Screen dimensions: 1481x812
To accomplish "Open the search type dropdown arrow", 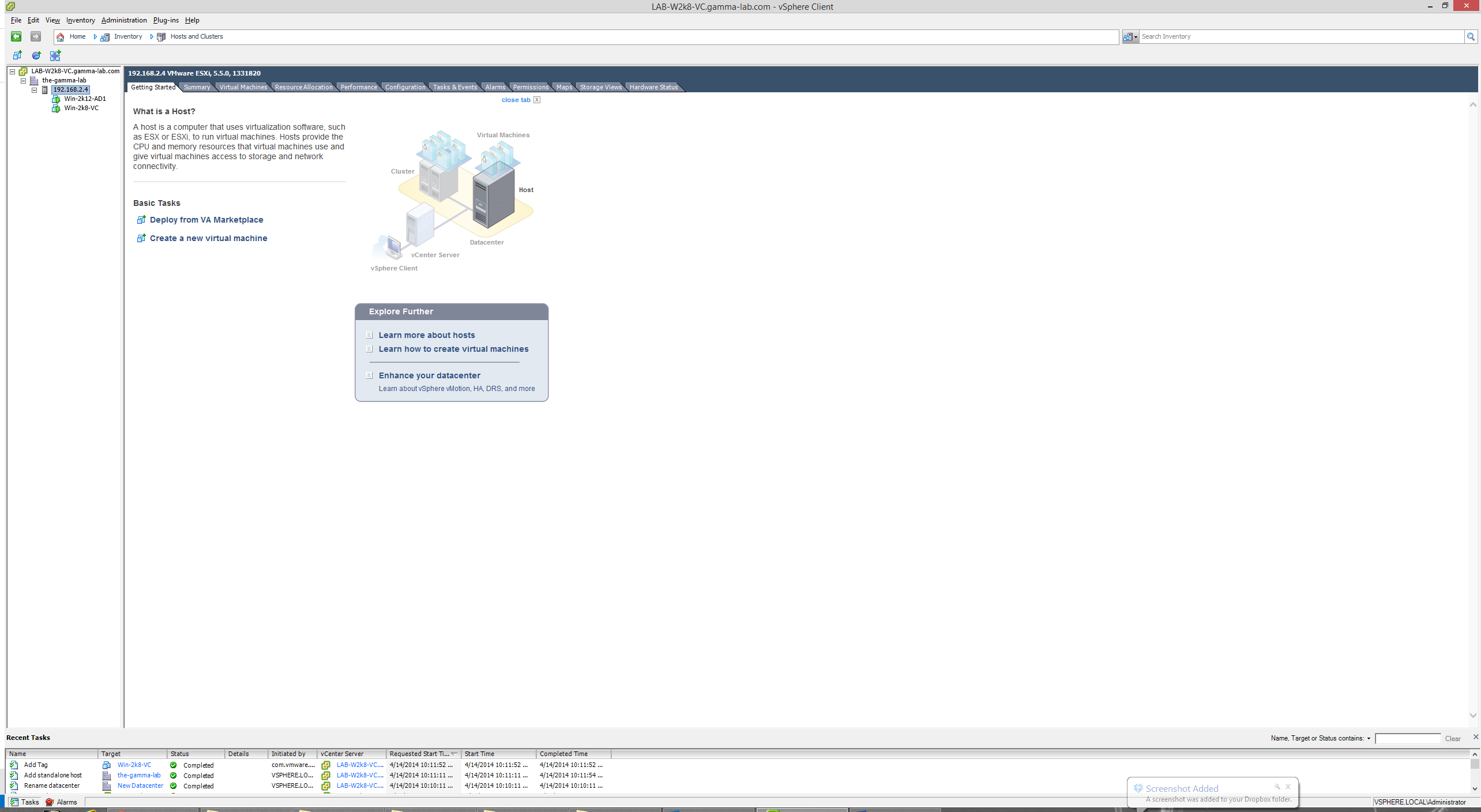I will 1136,37.
